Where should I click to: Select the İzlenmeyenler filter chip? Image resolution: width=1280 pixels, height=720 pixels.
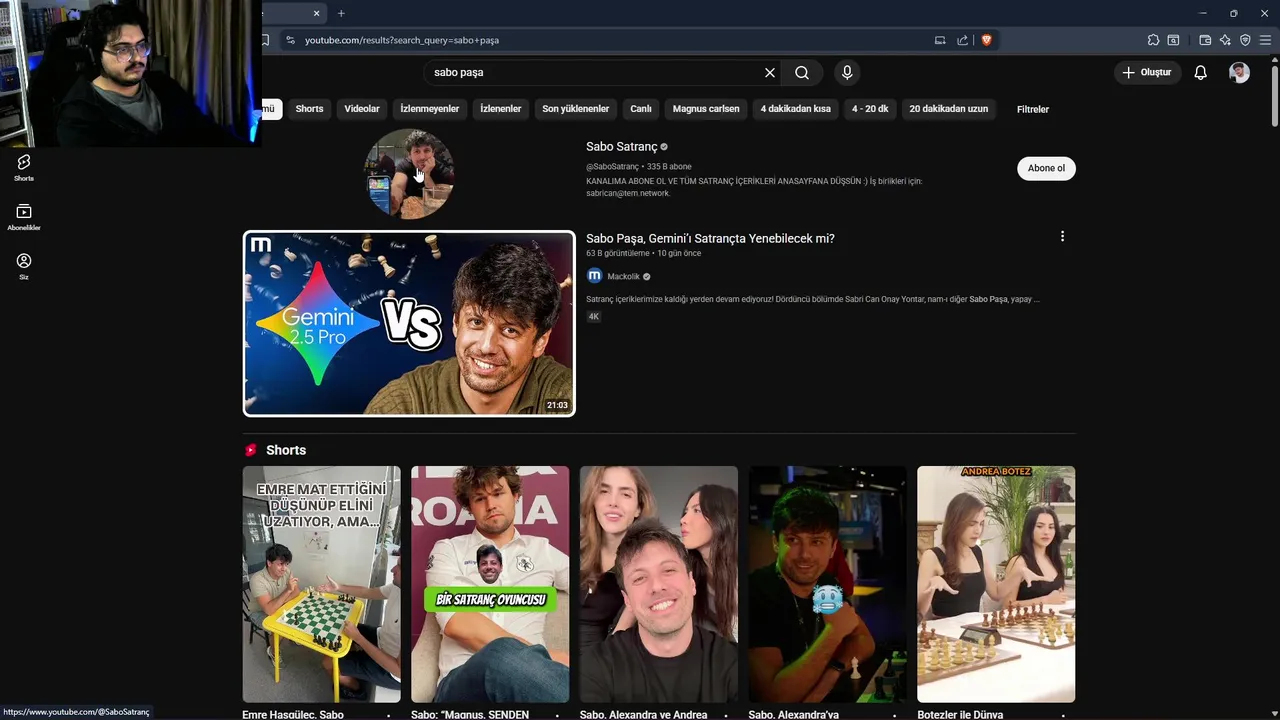point(430,109)
